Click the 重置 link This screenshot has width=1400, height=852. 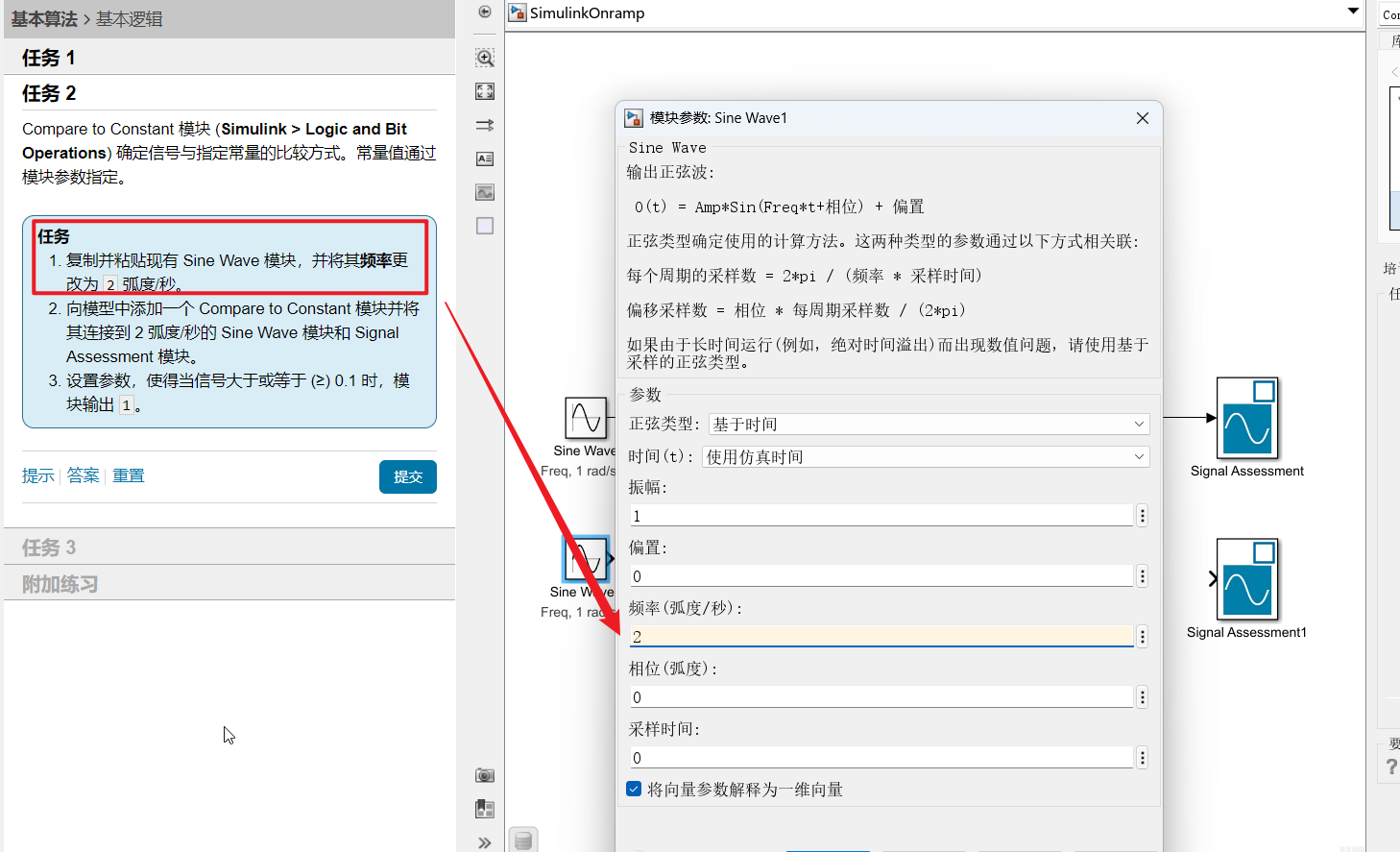pos(129,475)
